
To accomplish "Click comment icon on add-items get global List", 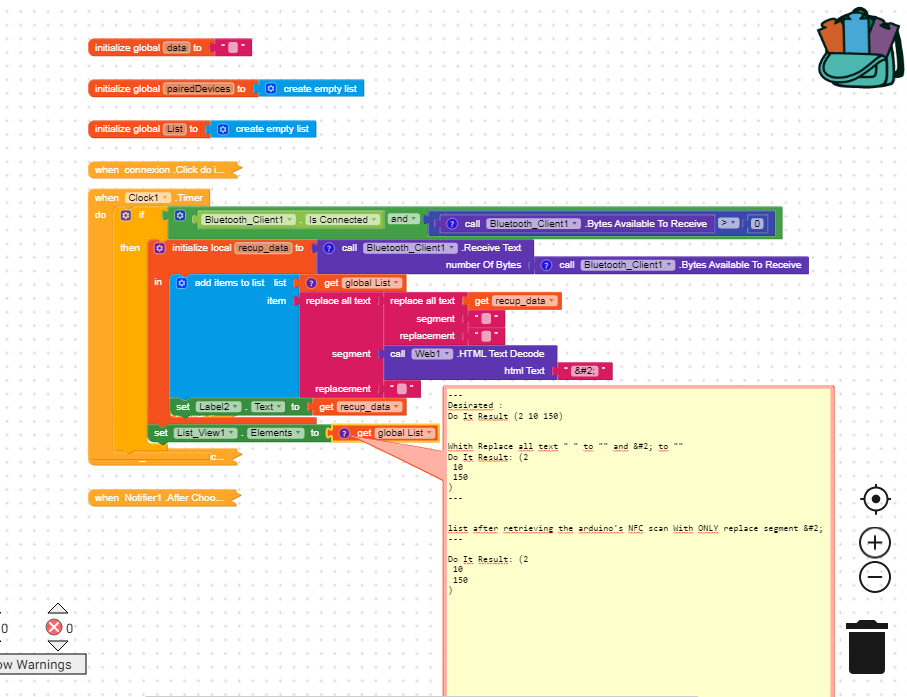I will point(311,283).
